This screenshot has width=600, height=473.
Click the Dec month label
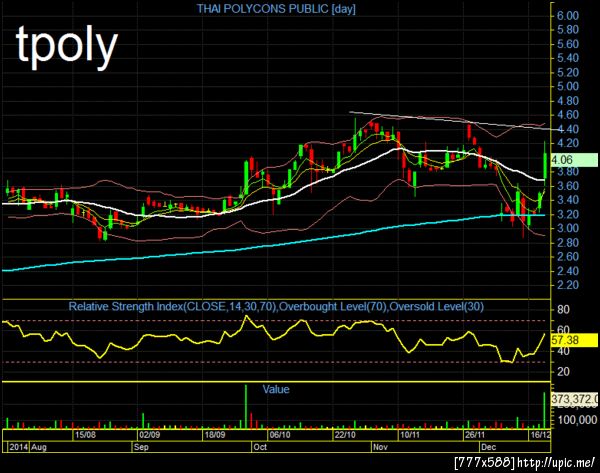[489, 447]
